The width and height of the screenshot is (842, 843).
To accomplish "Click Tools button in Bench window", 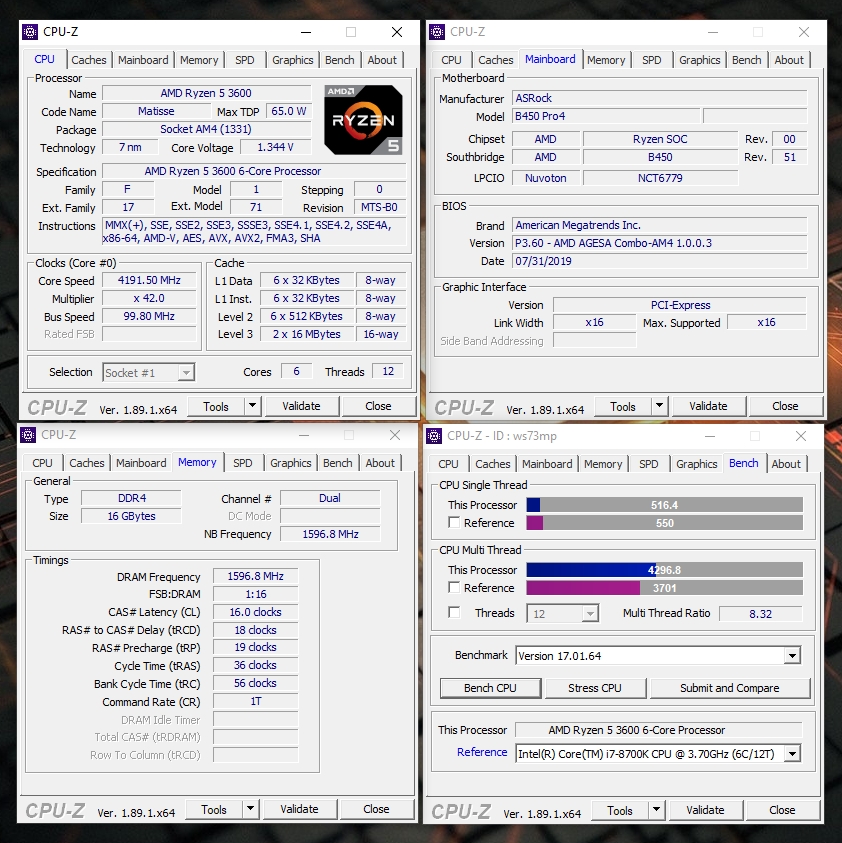I will (x=620, y=810).
